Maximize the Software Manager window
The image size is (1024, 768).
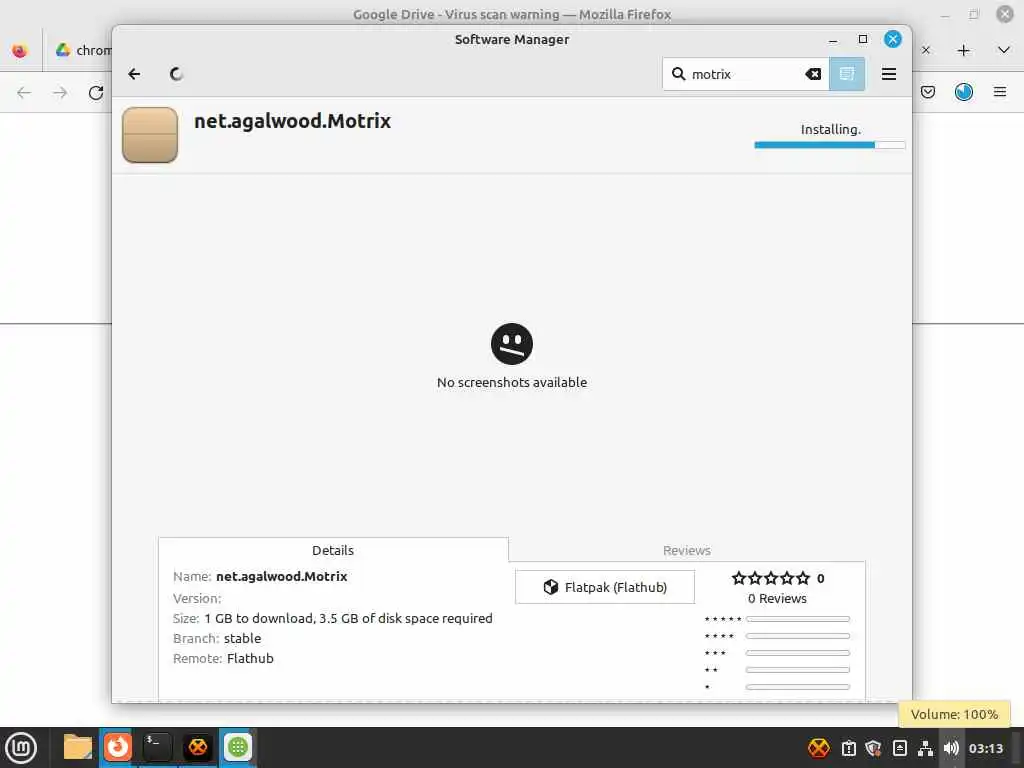863,39
